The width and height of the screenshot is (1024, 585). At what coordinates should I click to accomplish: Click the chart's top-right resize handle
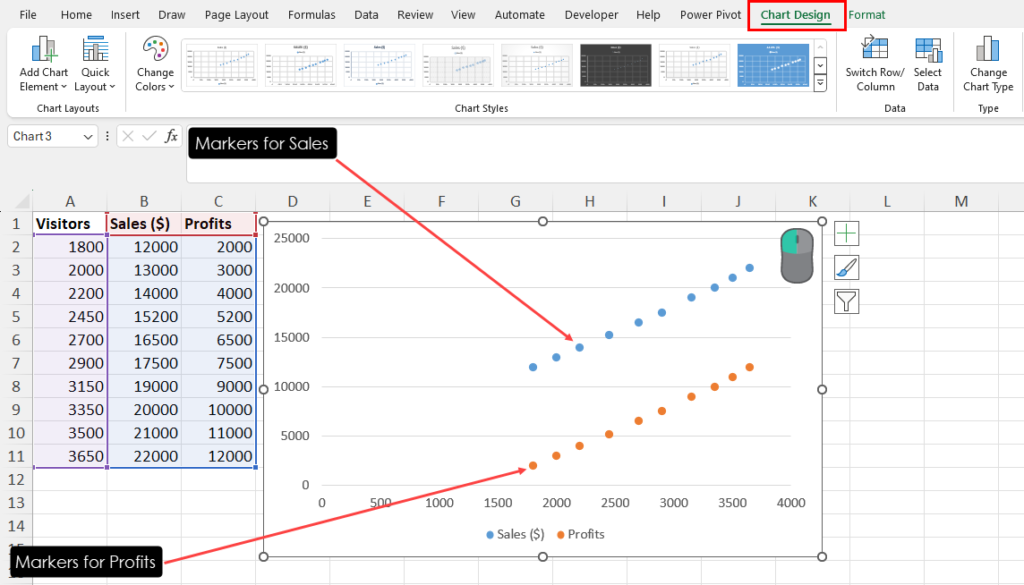tap(822, 221)
